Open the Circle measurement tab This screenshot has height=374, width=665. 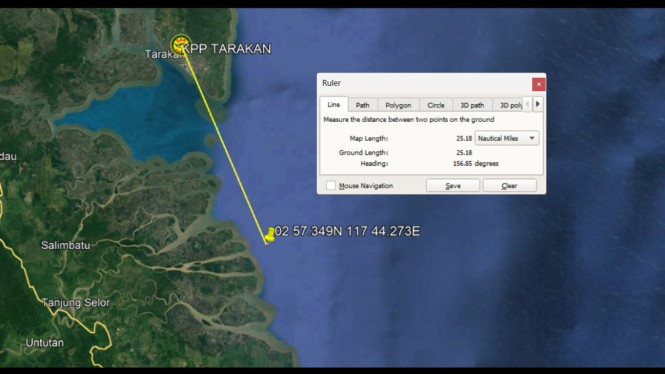tap(436, 105)
